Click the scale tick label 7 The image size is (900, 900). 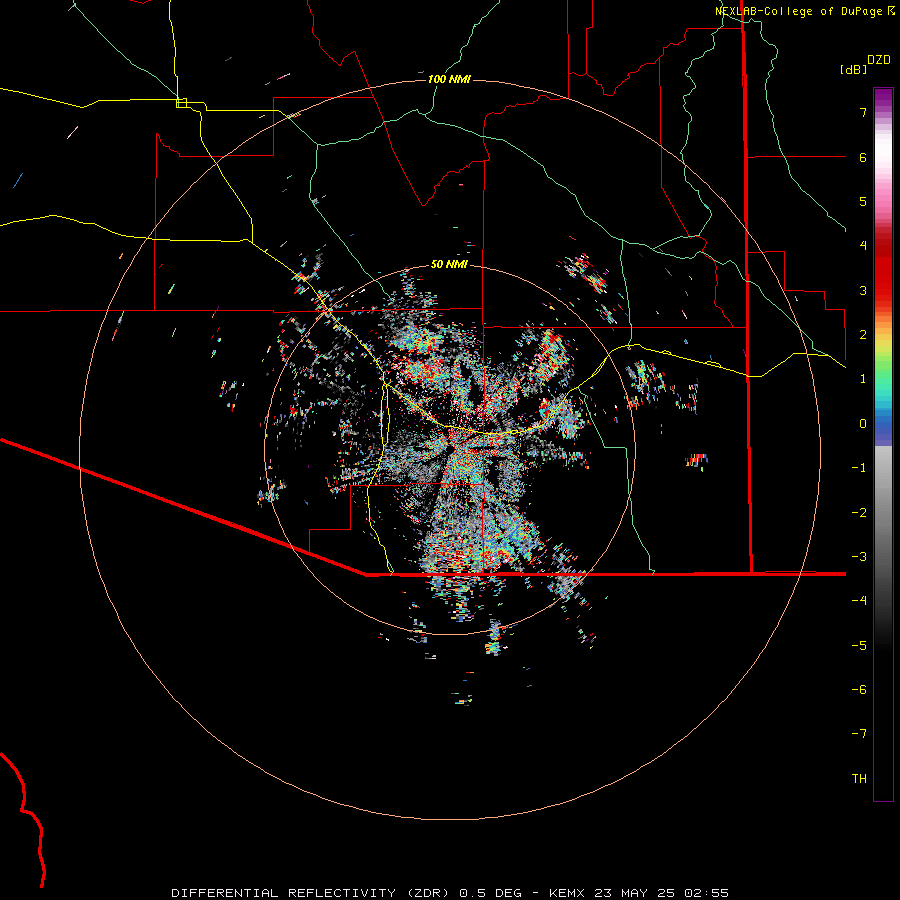tap(863, 112)
